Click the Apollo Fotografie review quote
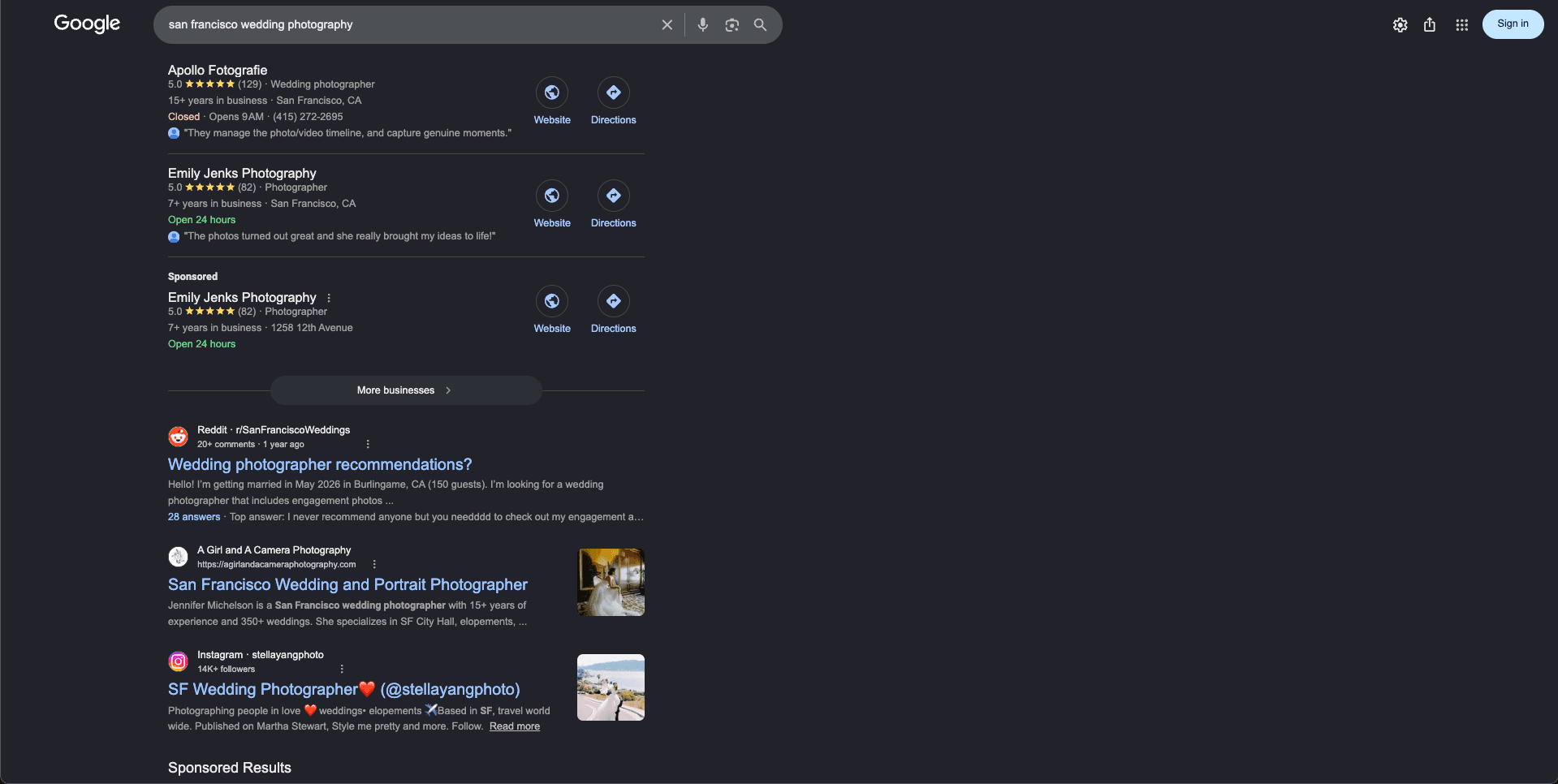Image resolution: width=1558 pixels, height=784 pixels. 347,133
